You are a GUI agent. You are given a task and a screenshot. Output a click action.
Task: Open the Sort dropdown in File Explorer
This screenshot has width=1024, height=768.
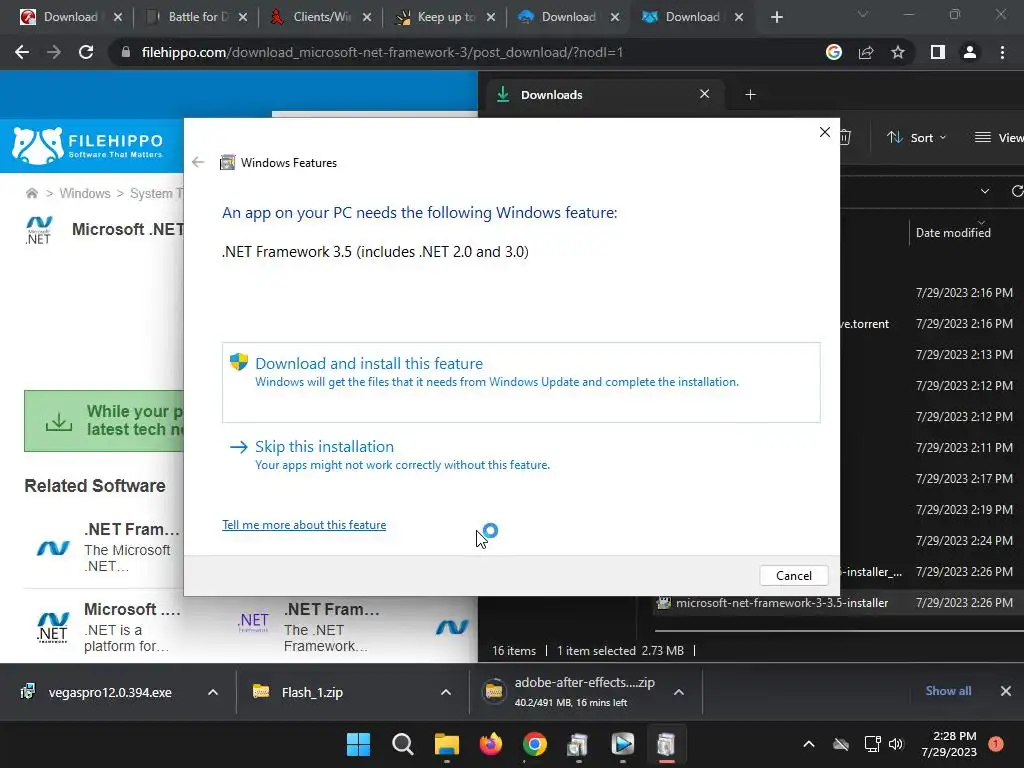pos(916,138)
